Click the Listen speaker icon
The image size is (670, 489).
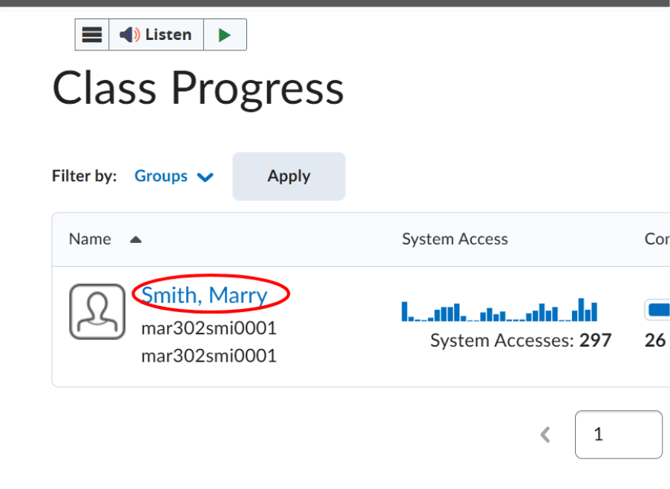129,35
